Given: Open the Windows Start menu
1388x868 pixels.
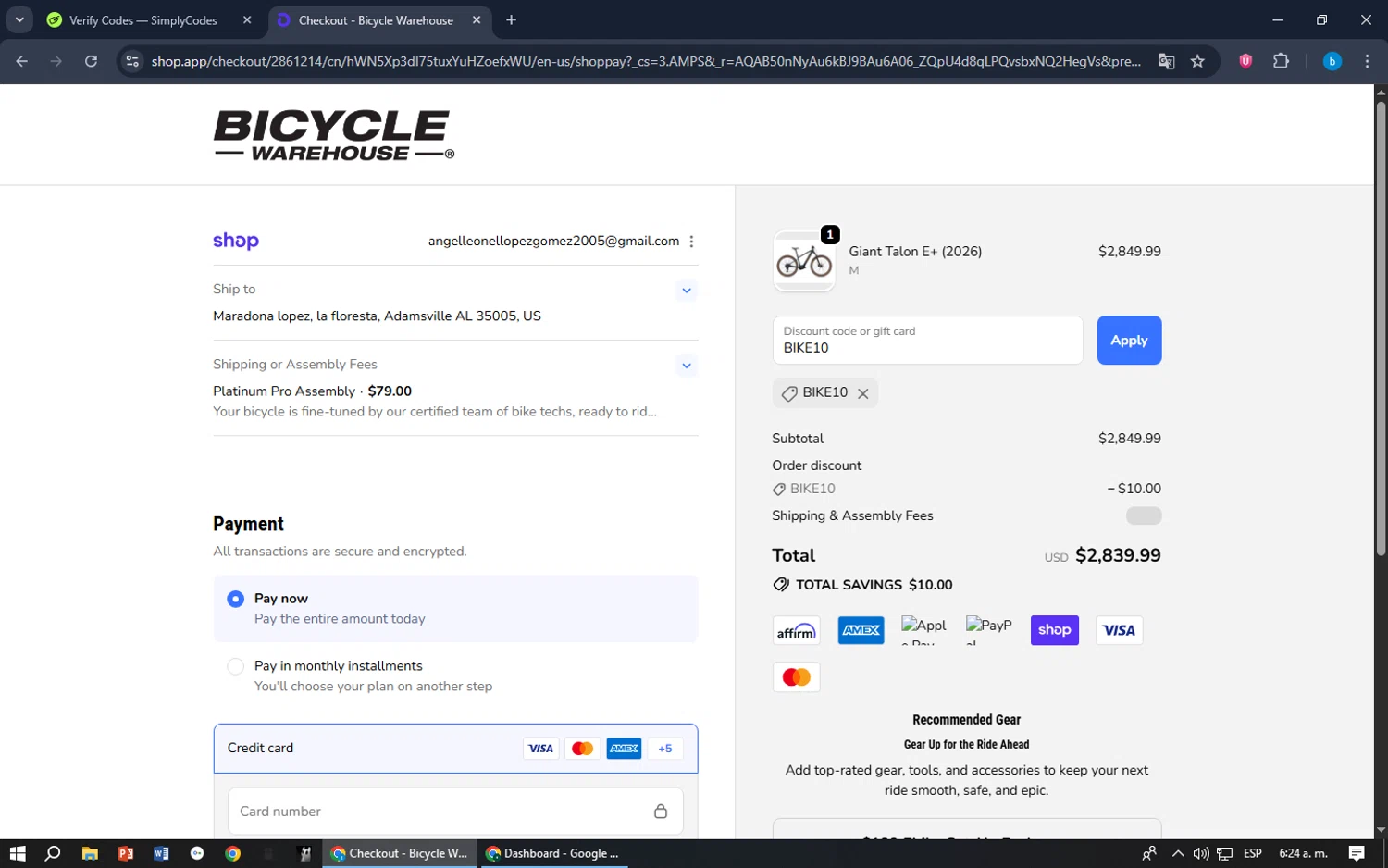Looking at the screenshot, I should [17, 853].
